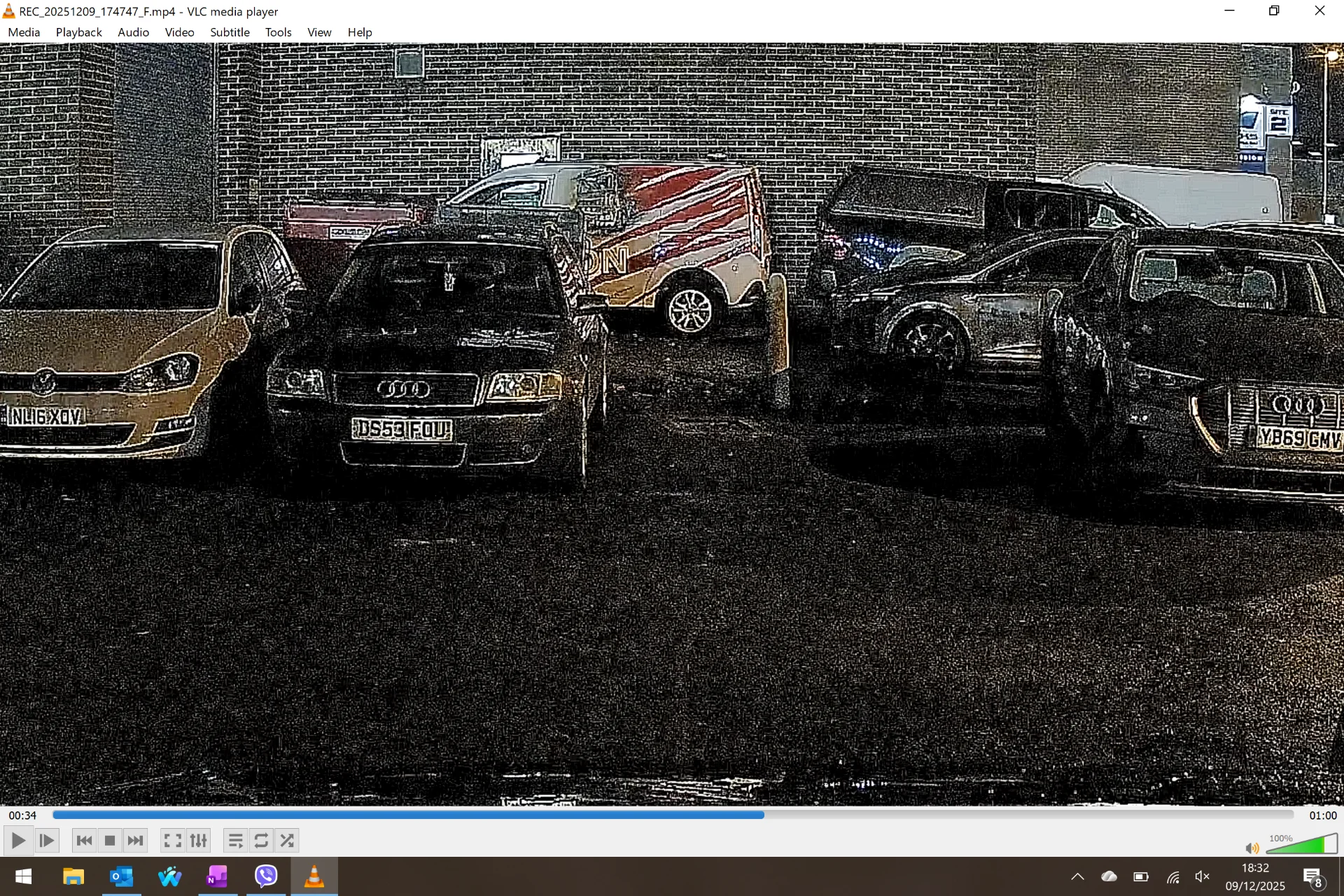The height and width of the screenshot is (896, 1344).
Task: Open the Windows Start menu
Action: pyautogui.click(x=23, y=876)
